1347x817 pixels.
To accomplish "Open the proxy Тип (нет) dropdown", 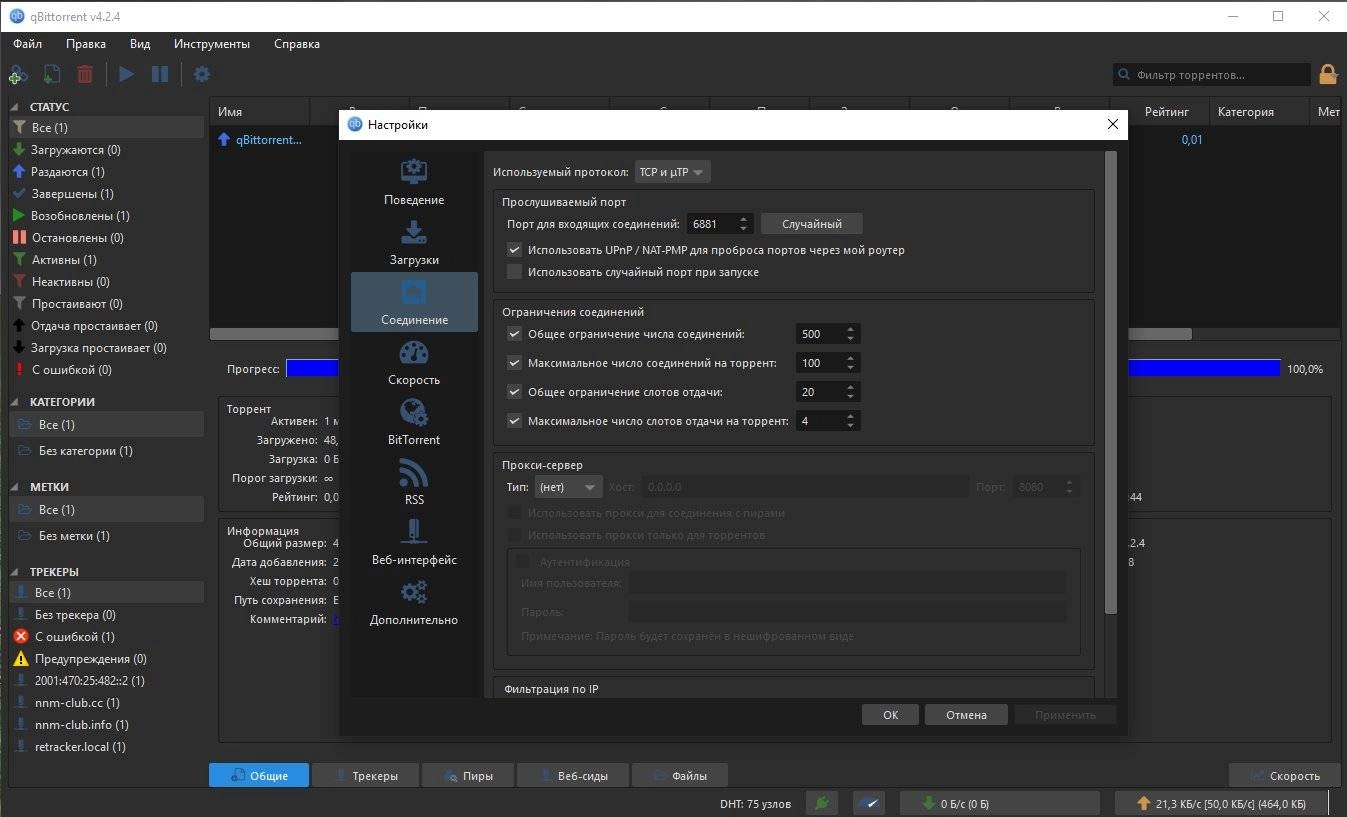I will click(568, 487).
